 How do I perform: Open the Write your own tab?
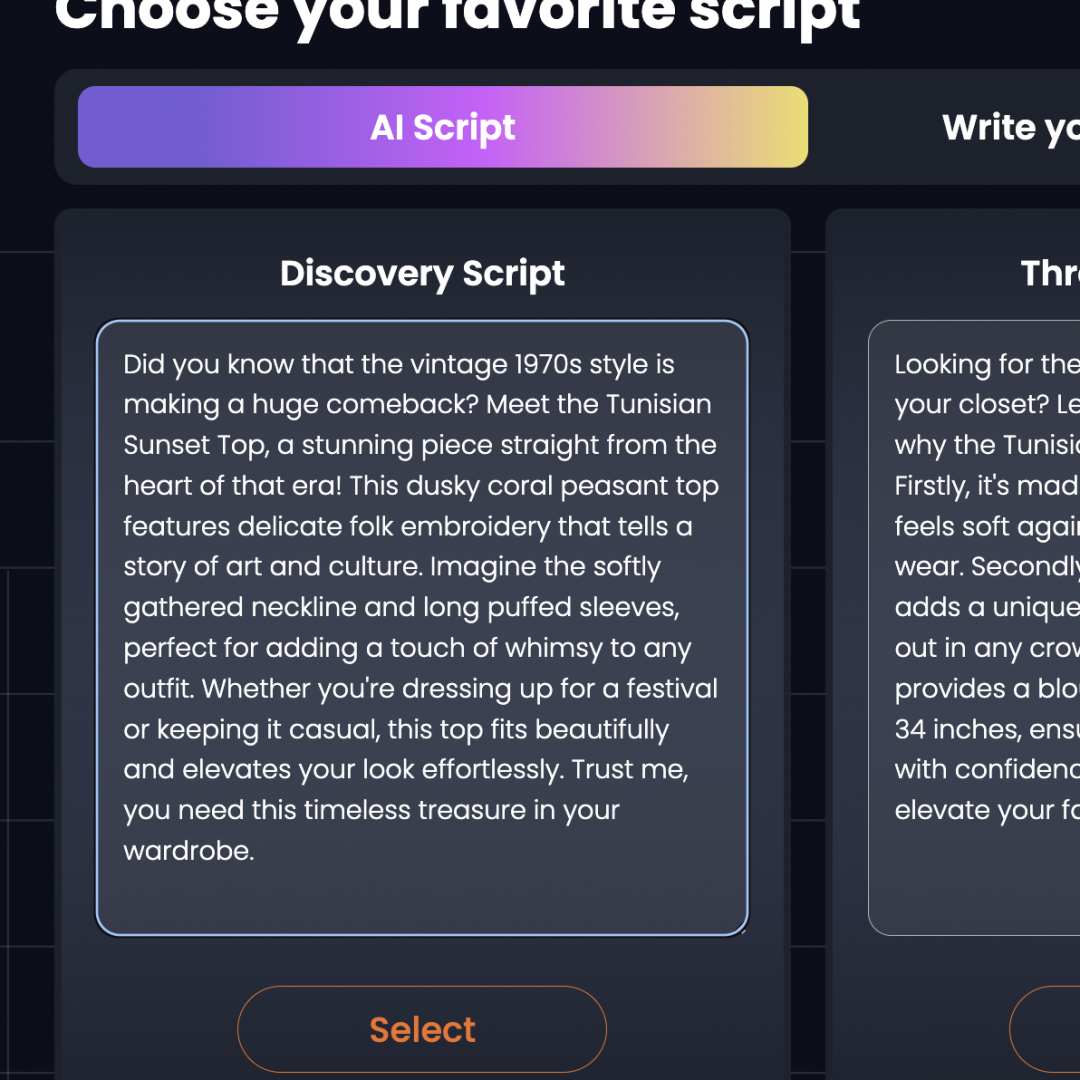coord(1010,127)
